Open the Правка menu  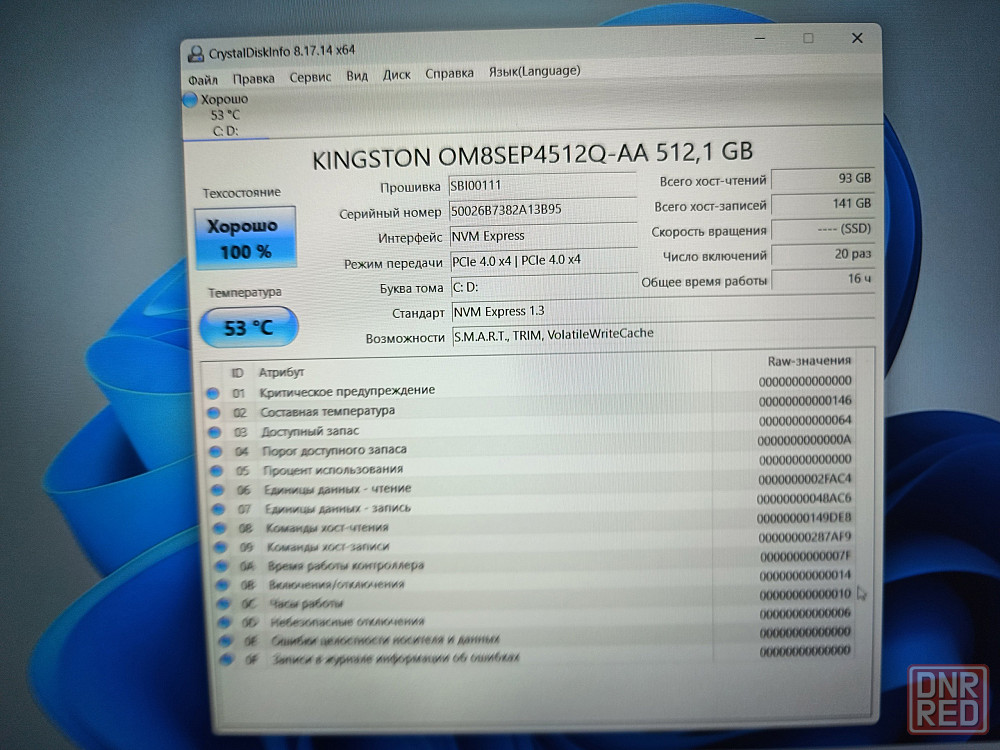253,78
